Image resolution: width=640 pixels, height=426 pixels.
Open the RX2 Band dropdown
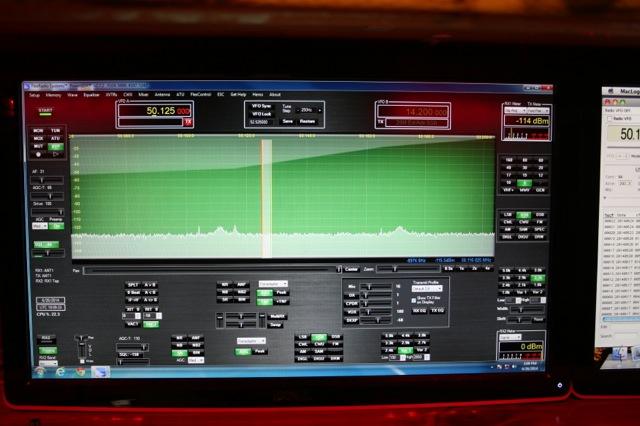point(48,363)
